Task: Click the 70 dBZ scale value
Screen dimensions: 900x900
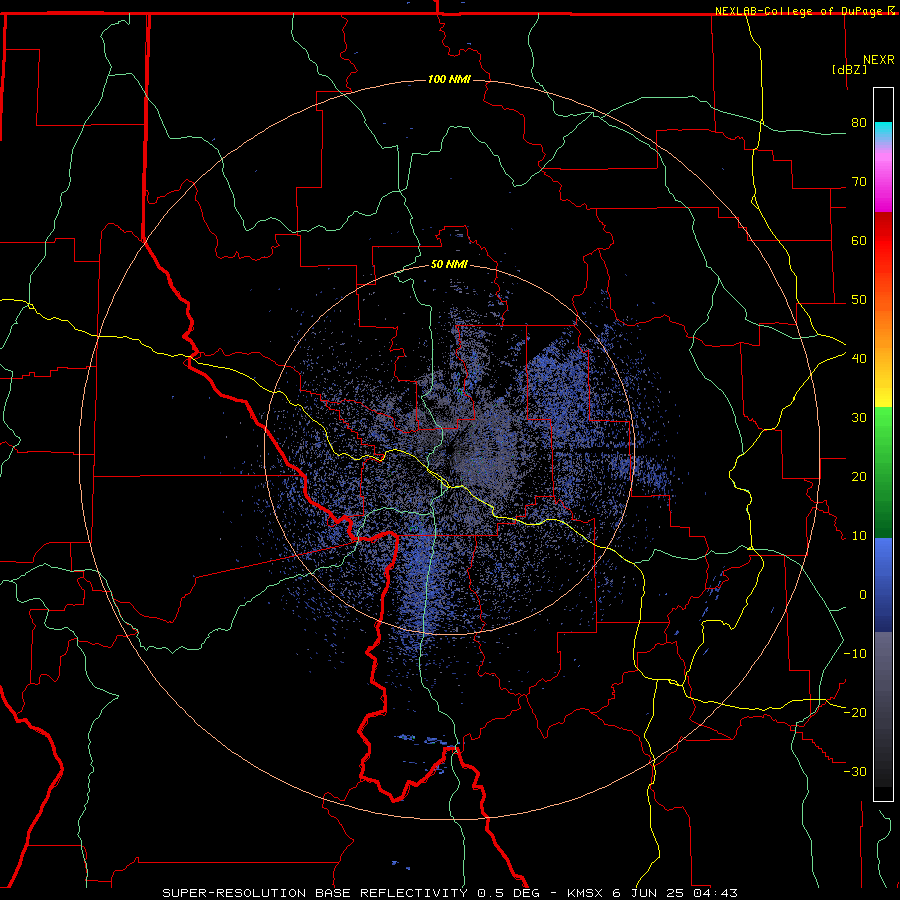Action: pos(859,181)
